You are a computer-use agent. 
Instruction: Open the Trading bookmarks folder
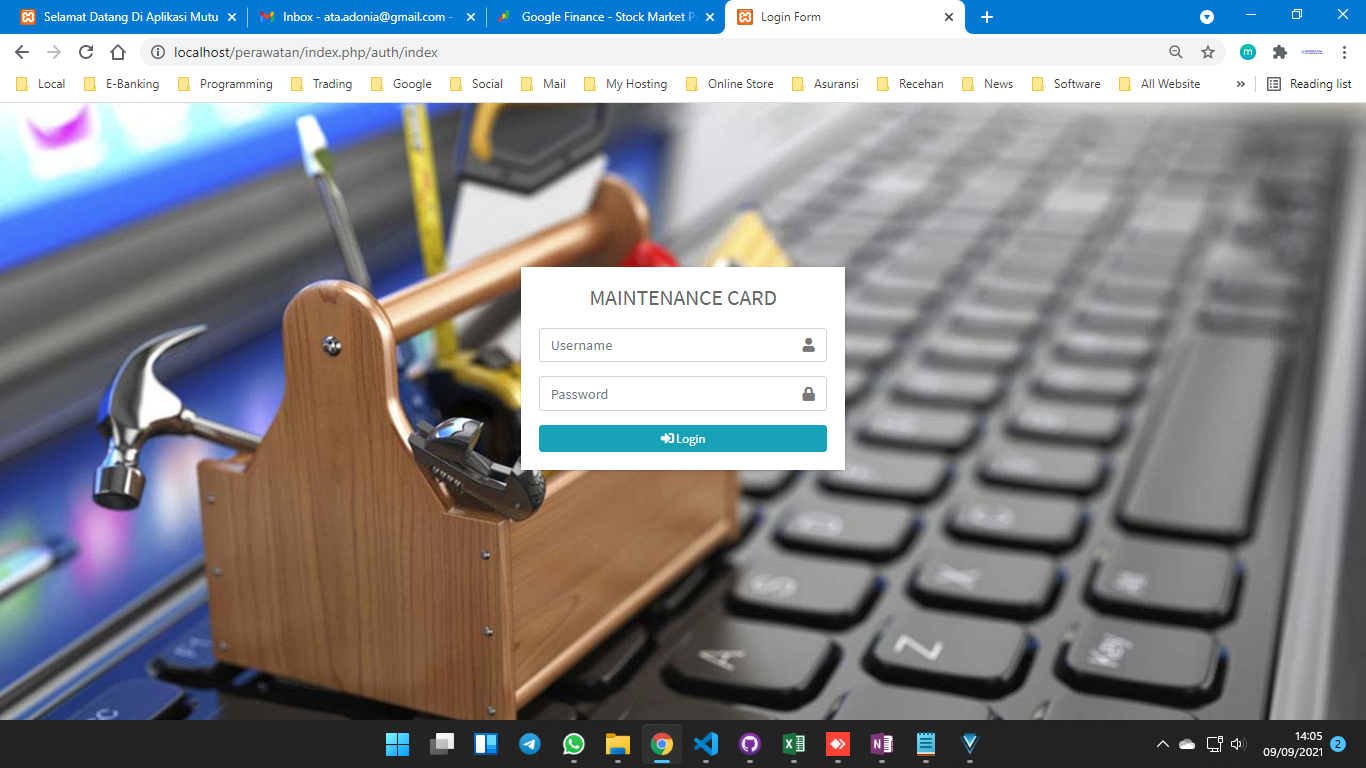point(321,84)
